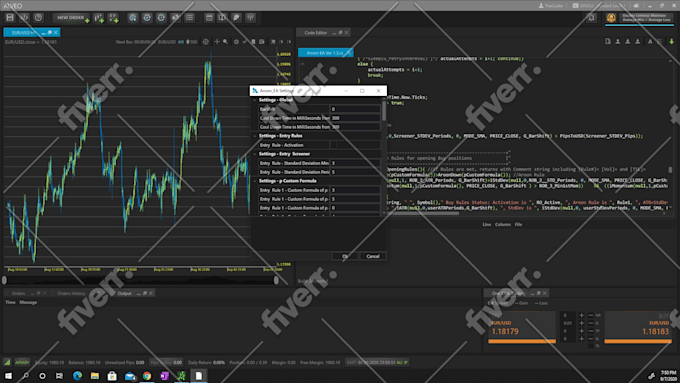
Task: Click the BUY EUR/USD 1.18183 button
Action: (638, 327)
